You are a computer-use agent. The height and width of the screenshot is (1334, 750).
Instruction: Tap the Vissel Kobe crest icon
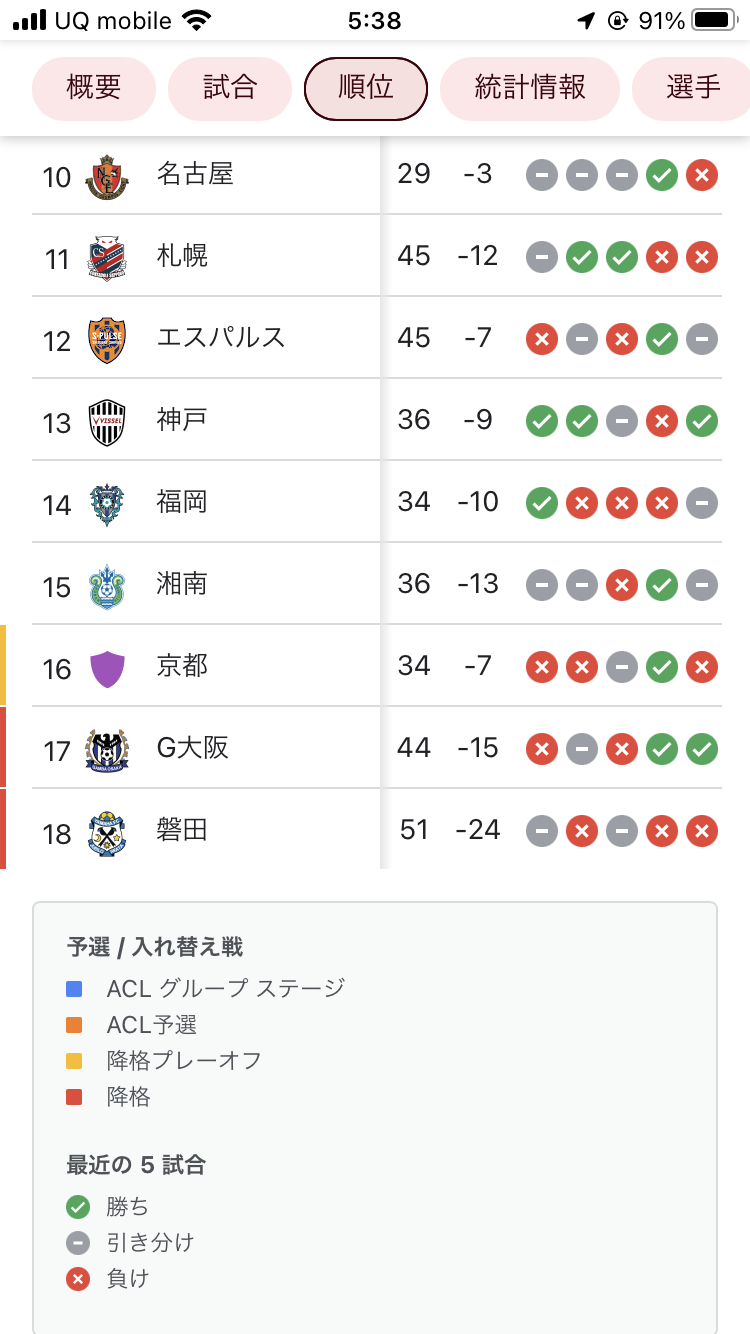click(x=107, y=422)
